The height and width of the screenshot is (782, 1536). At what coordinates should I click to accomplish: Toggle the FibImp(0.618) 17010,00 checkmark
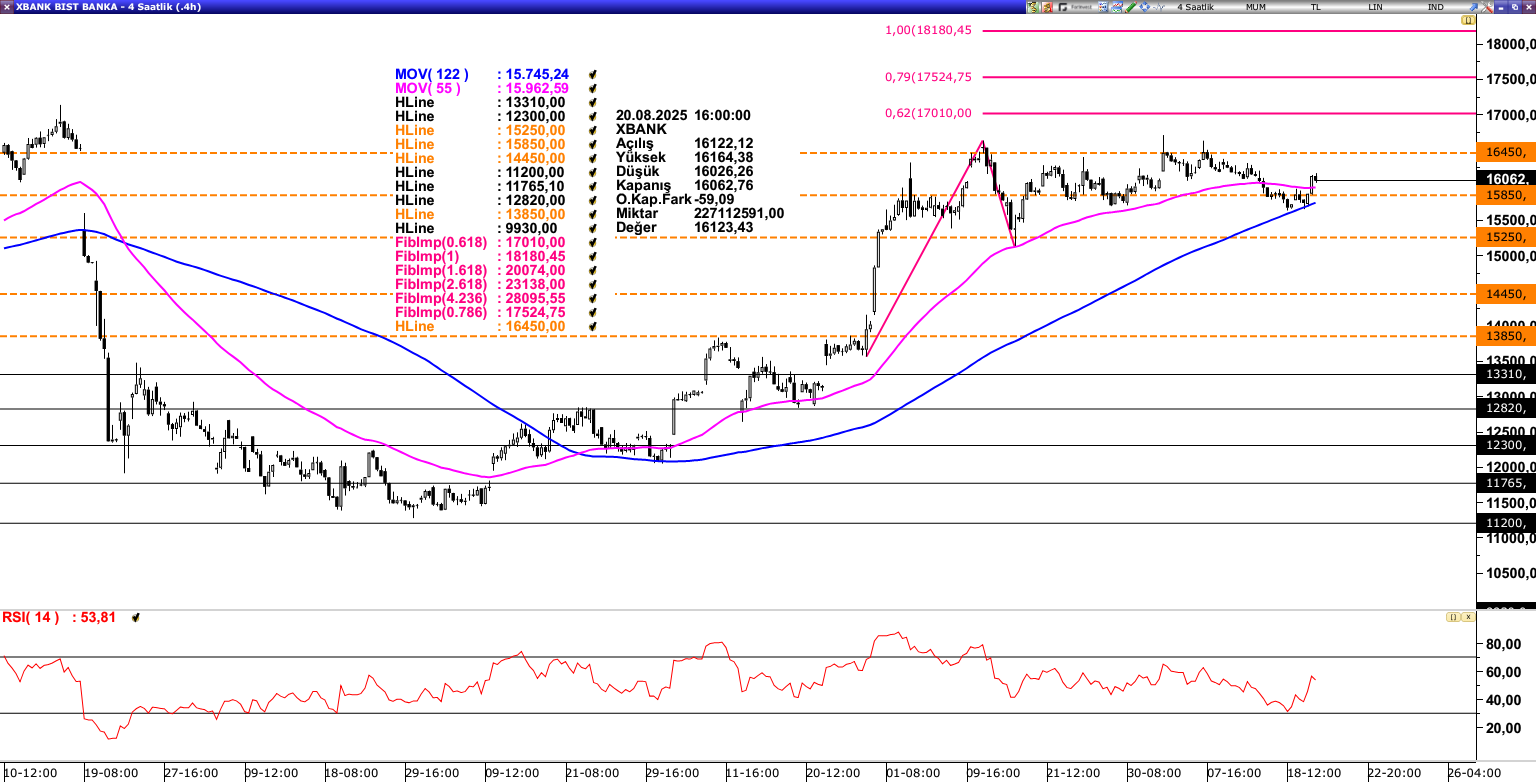click(x=593, y=243)
